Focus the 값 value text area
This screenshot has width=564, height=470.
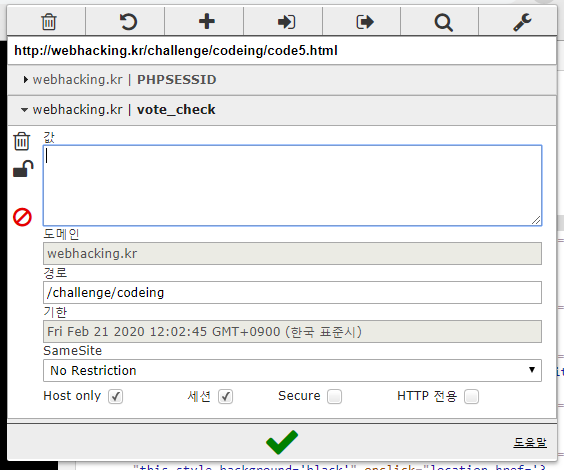292,185
